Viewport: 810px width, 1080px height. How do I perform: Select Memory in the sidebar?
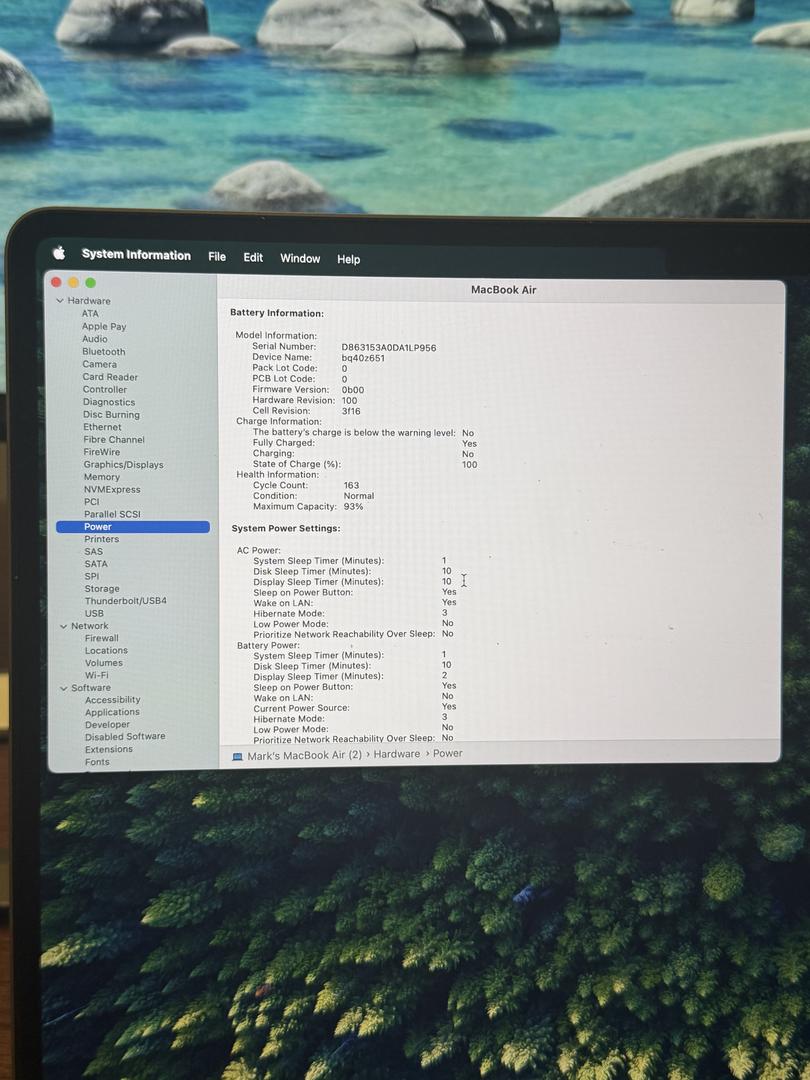(102, 477)
